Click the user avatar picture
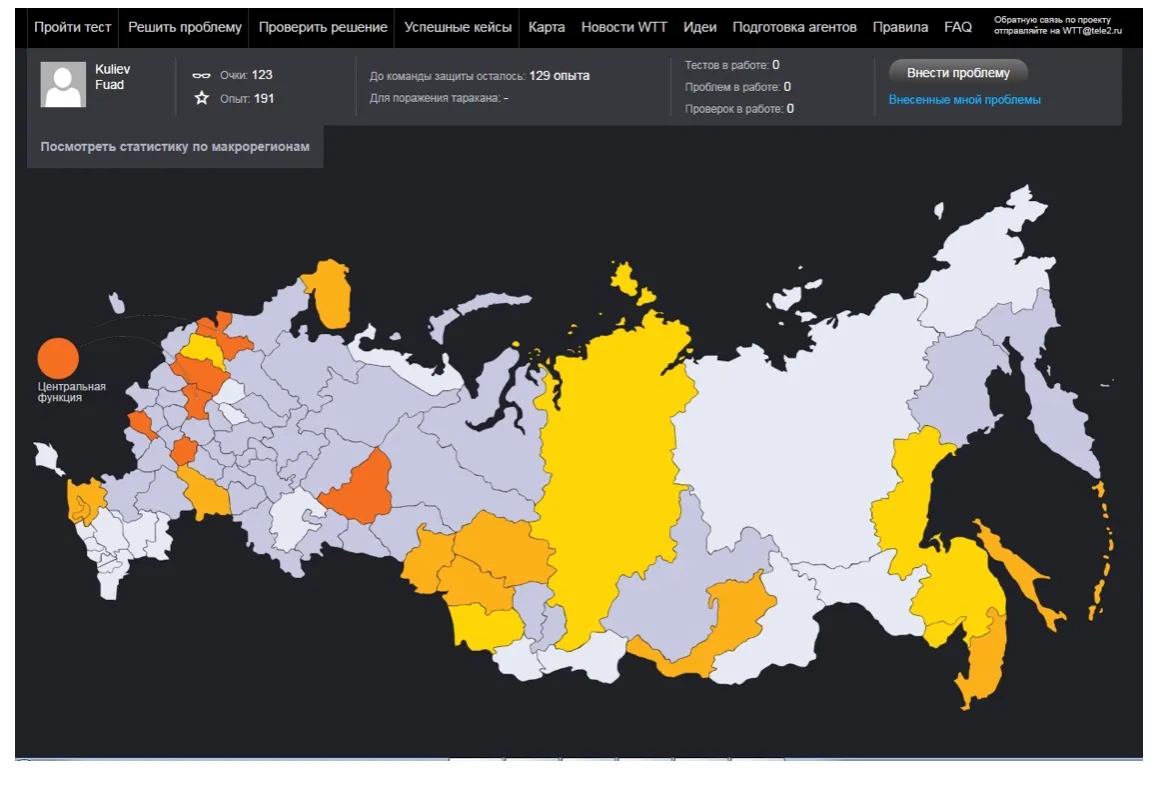 tap(63, 84)
